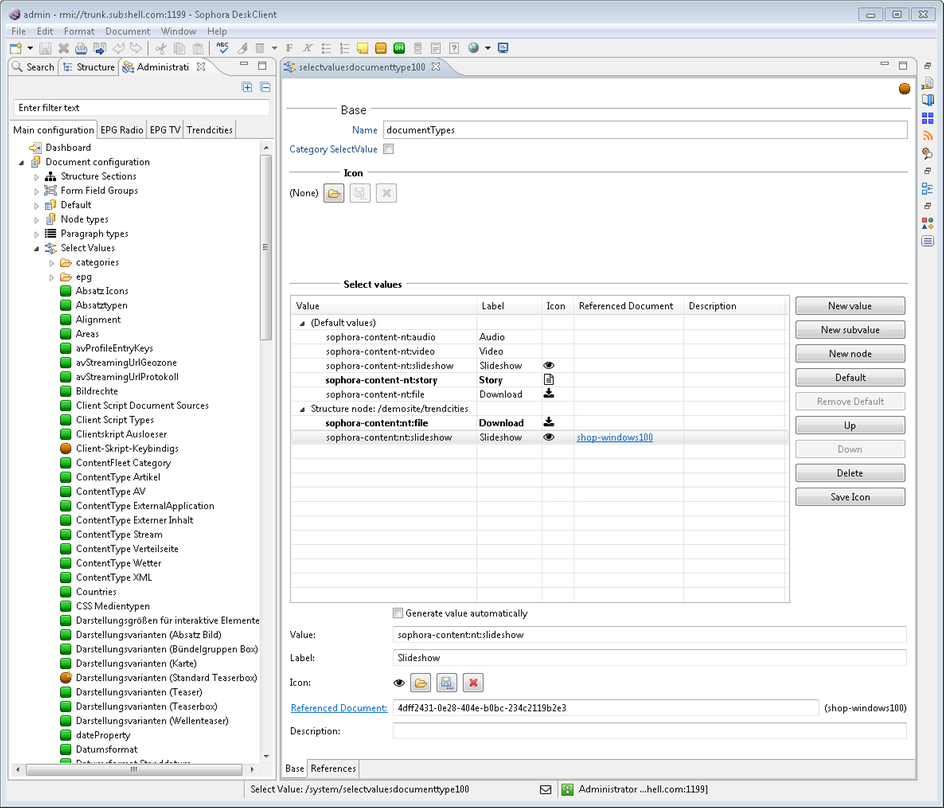Viewport: 944px width, 808px height.
Task: Click the open book sidebar icon
Action: (928, 100)
